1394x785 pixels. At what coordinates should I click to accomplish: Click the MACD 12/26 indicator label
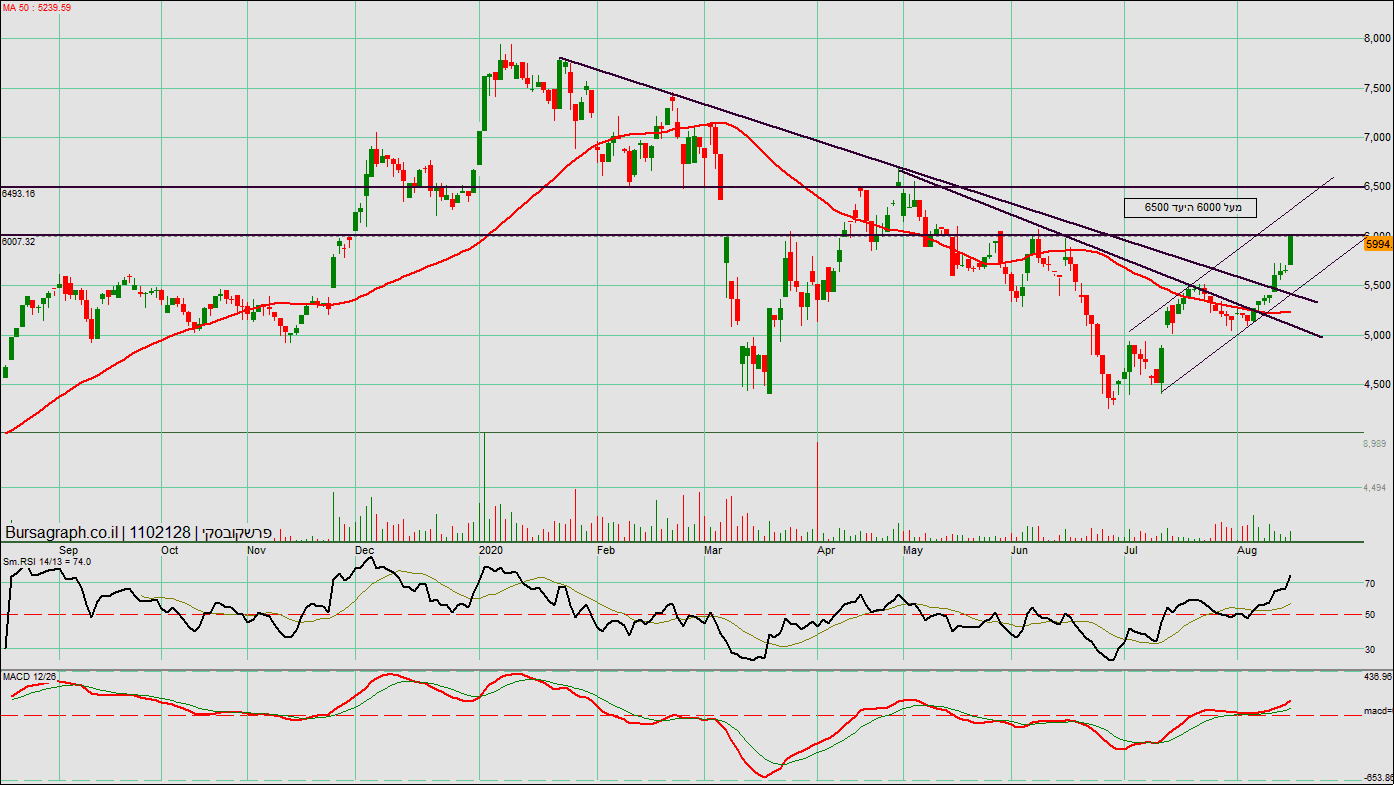point(30,677)
